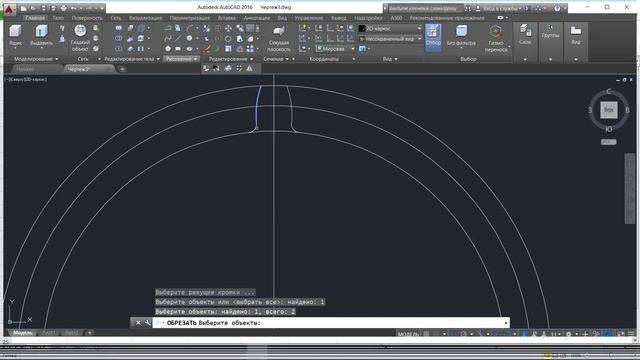Open the AutoCAD application menu (red A)

[x=9, y=9]
